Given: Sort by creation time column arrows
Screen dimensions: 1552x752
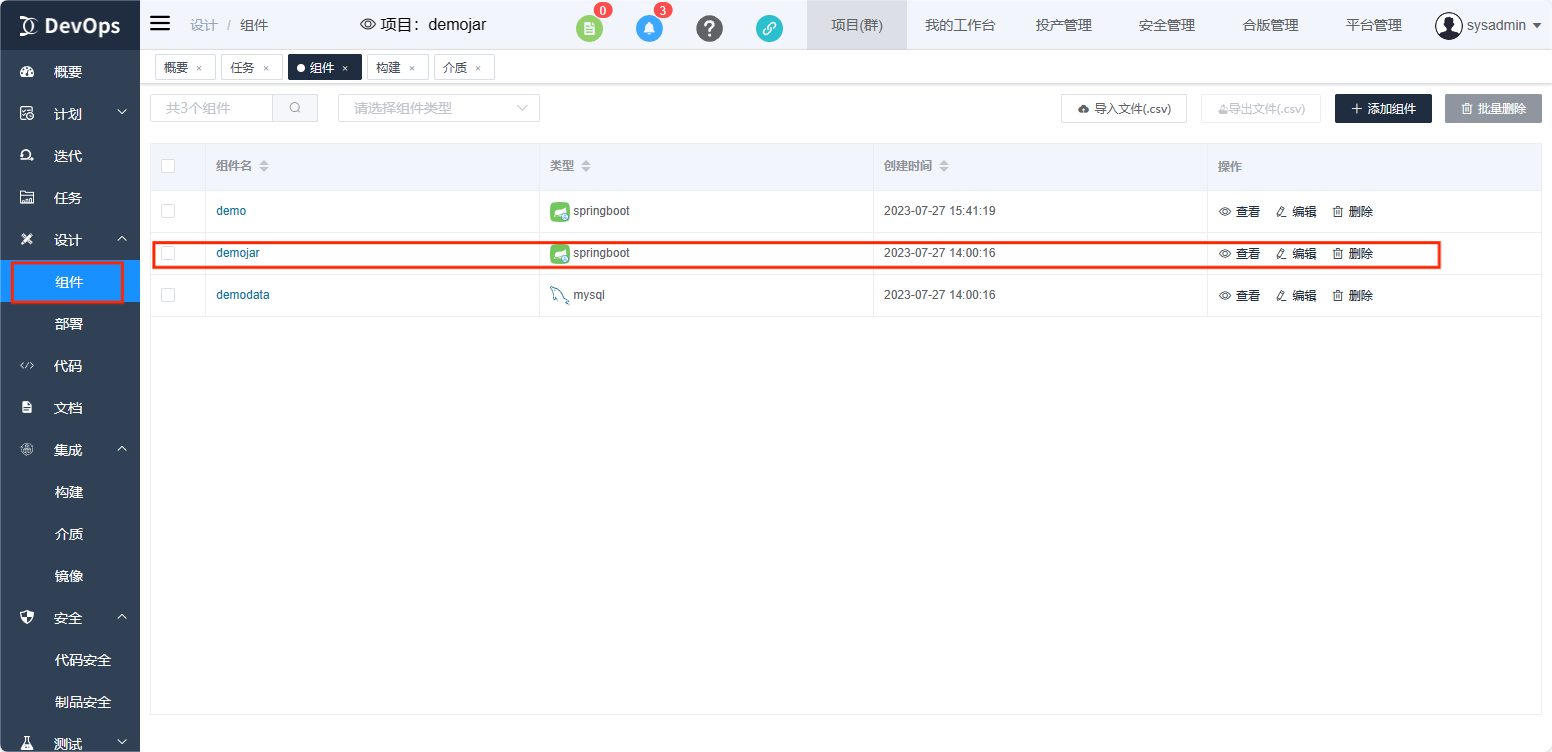Looking at the screenshot, I should pos(943,166).
